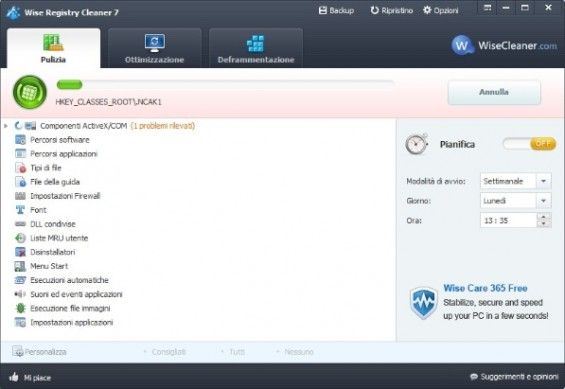This screenshot has width=565, height=389.
Task: Increase the Ora time with up arrow
Action: (x=544, y=216)
